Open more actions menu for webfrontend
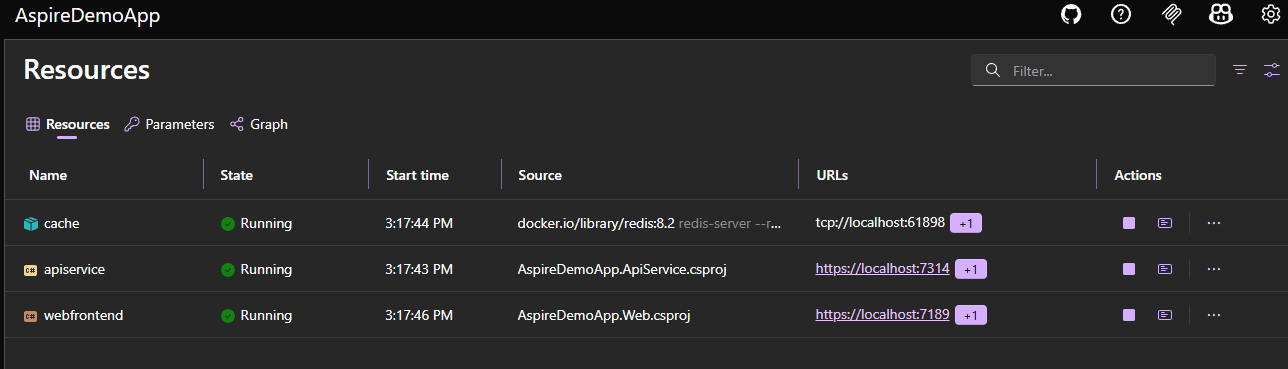1288x369 pixels. tap(1214, 315)
